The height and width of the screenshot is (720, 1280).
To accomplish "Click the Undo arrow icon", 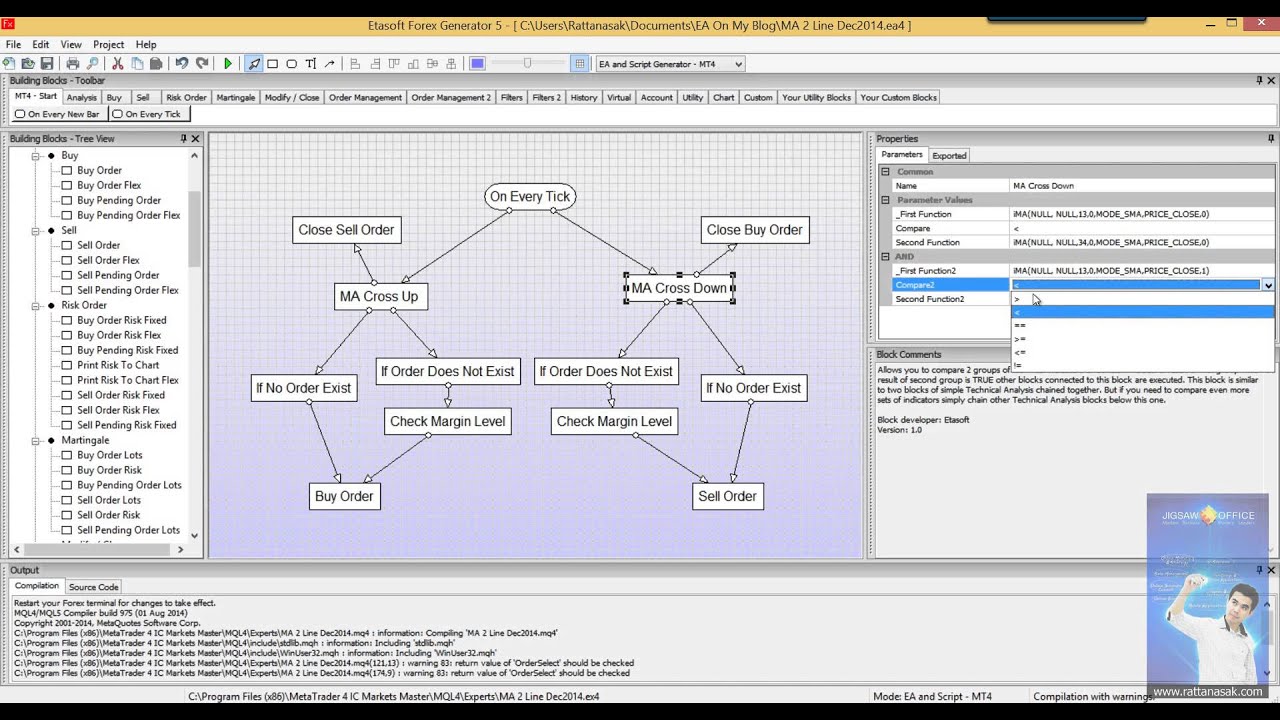I will pyautogui.click(x=182, y=64).
